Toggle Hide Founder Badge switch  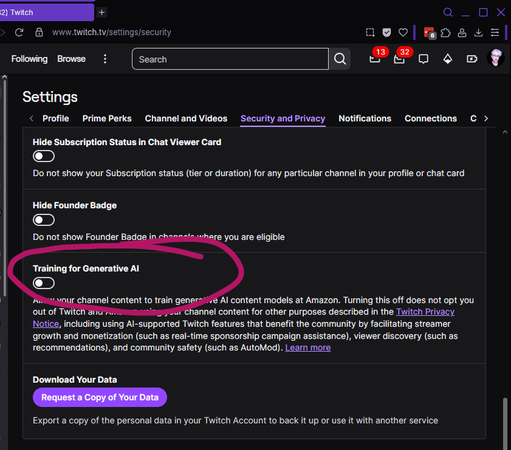click(x=44, y=220)
